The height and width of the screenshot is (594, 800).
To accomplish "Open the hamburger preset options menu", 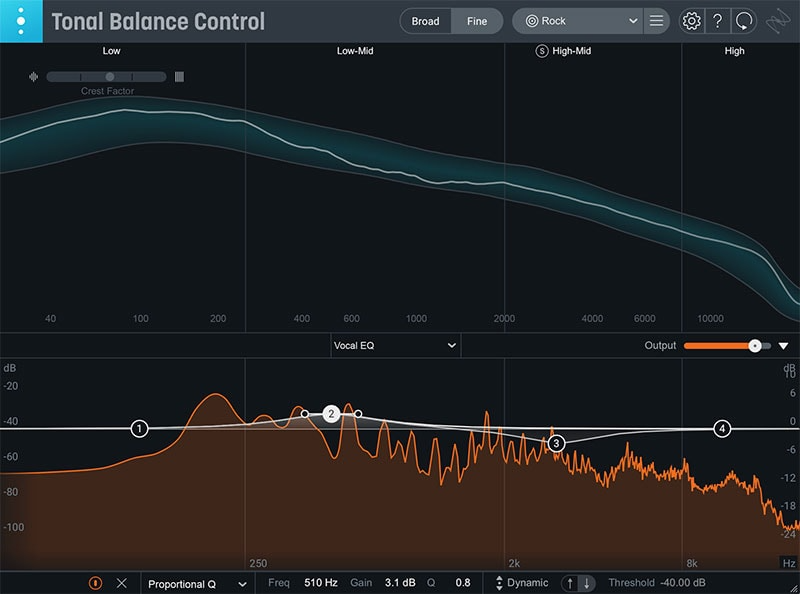I will coord(657,21).
